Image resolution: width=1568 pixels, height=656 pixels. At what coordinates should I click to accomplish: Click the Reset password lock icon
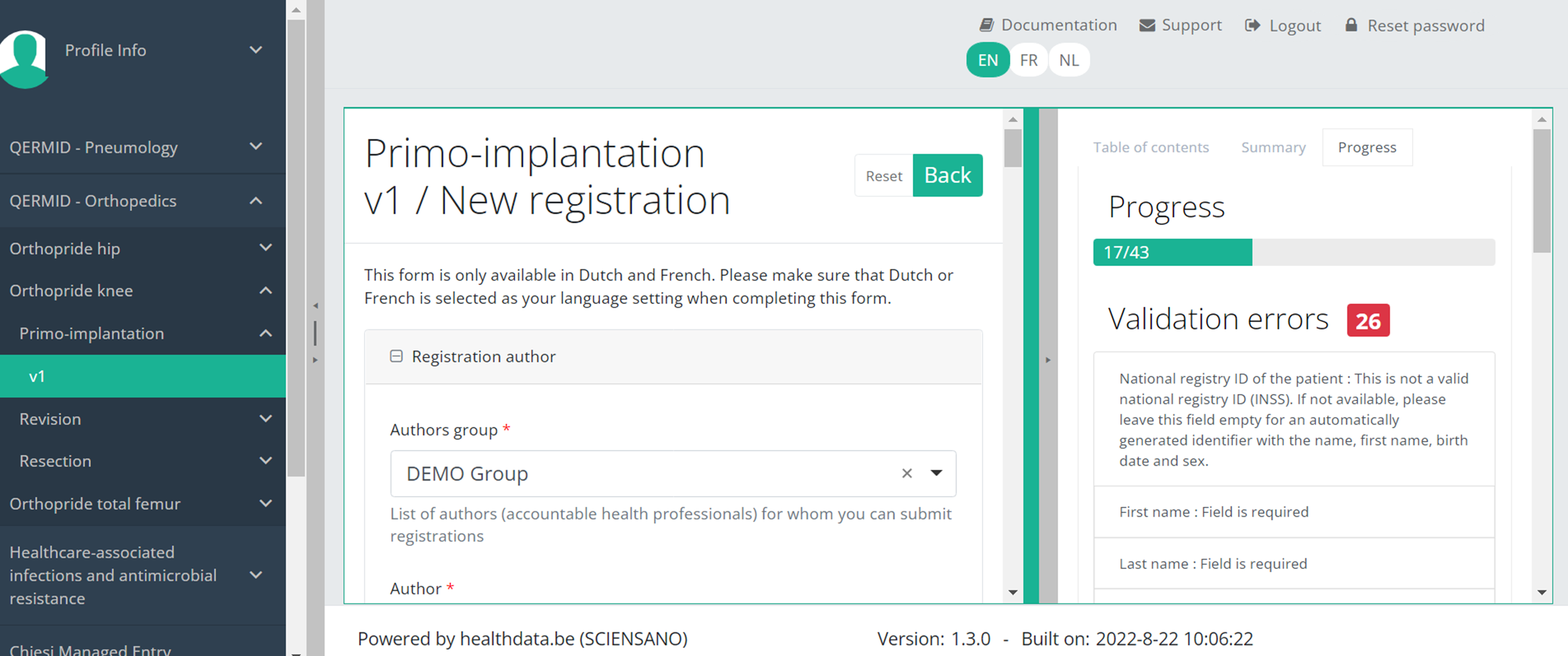tap(1351, 25)
